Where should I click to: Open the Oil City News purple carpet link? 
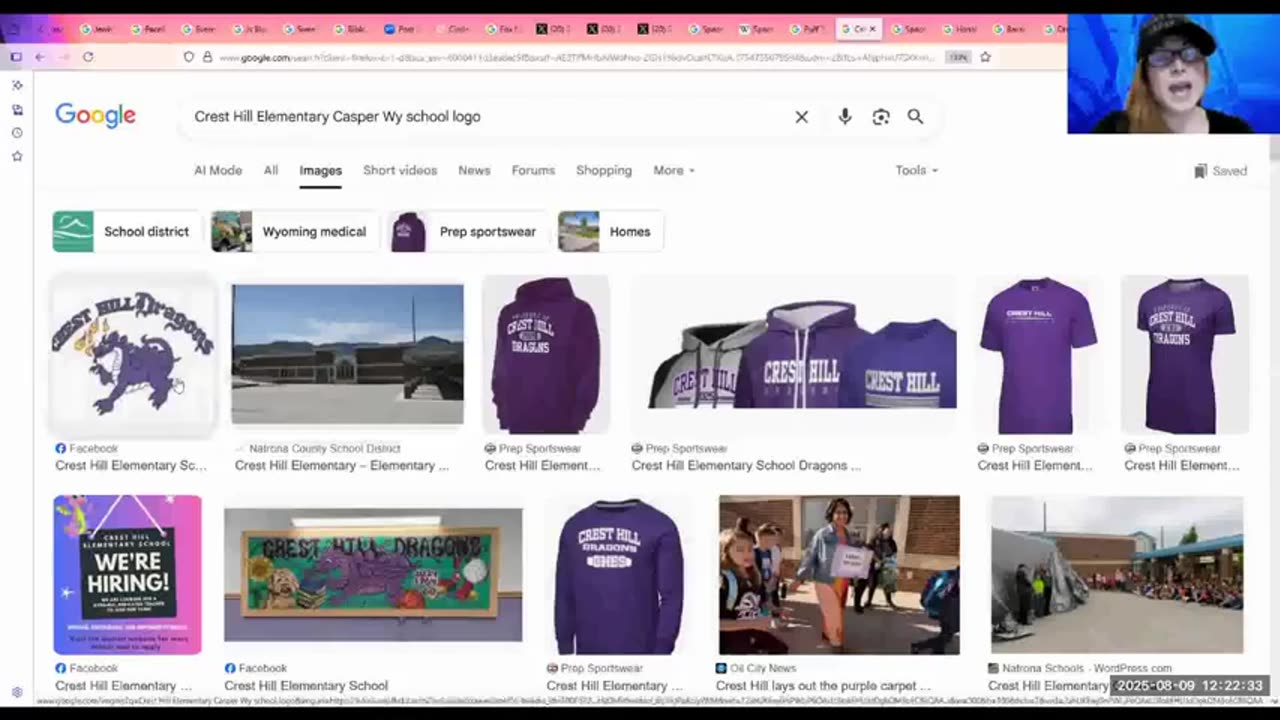coord(823,686)
